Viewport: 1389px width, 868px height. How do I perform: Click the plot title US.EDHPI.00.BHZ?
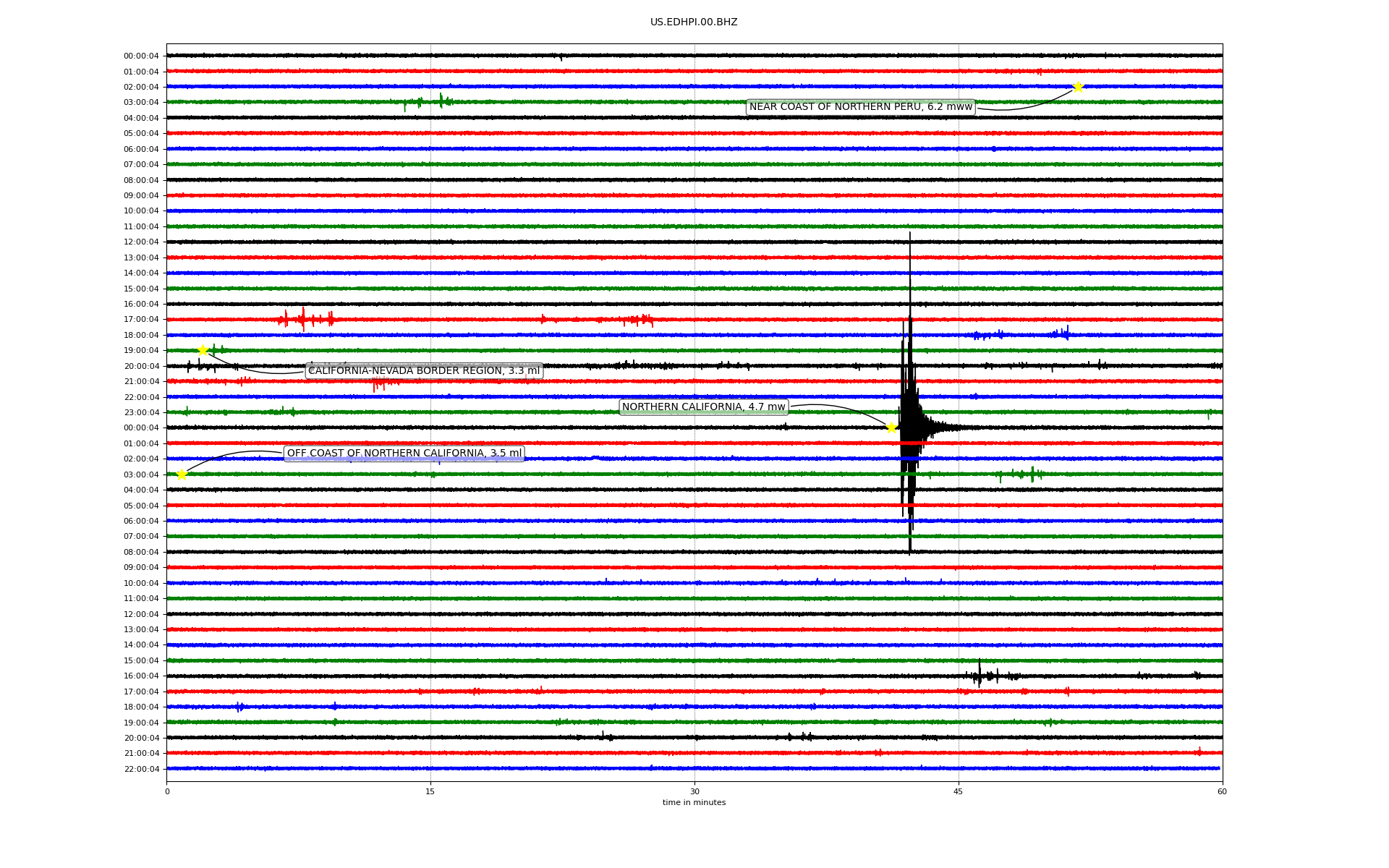(693, 22)
